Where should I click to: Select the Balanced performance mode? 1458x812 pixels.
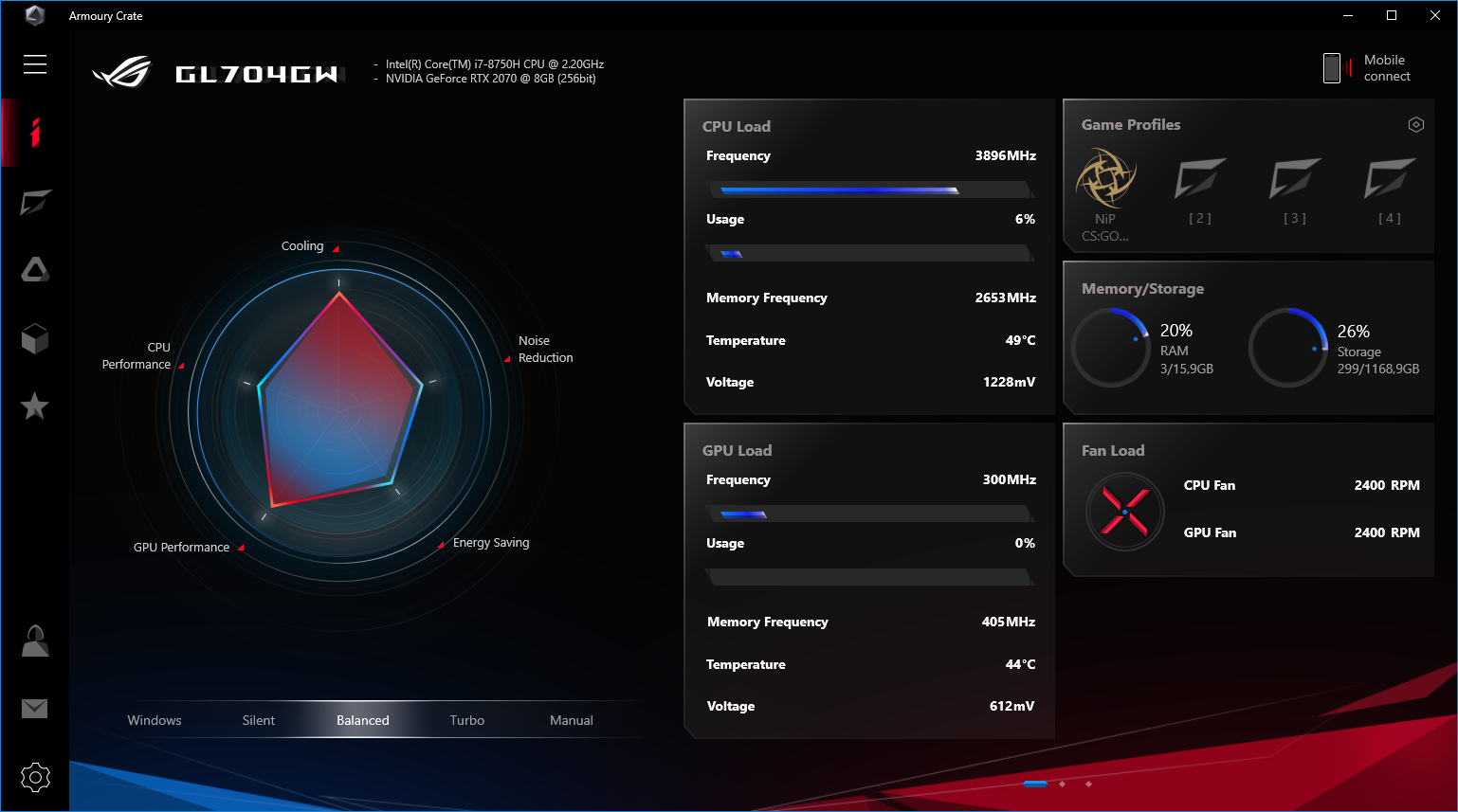click(363, 720)
